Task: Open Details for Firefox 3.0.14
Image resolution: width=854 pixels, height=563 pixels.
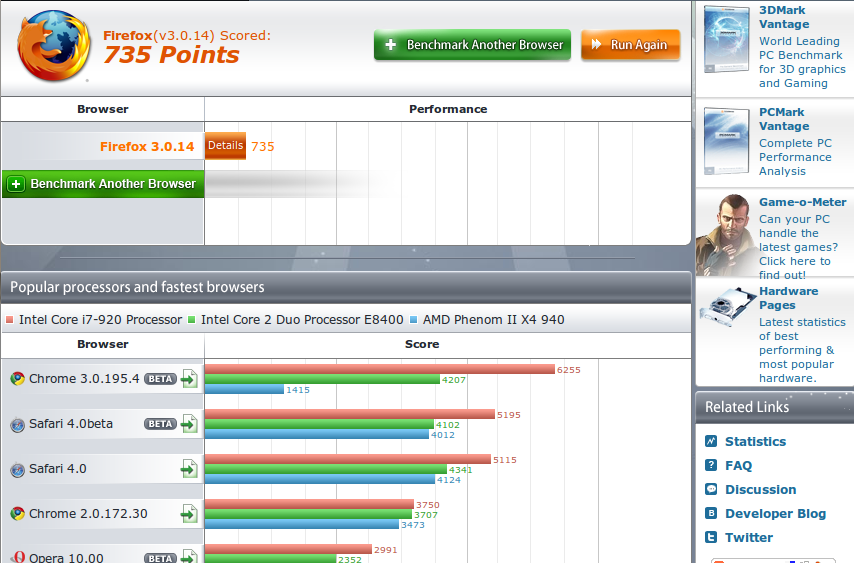Action: pos(225,146)
